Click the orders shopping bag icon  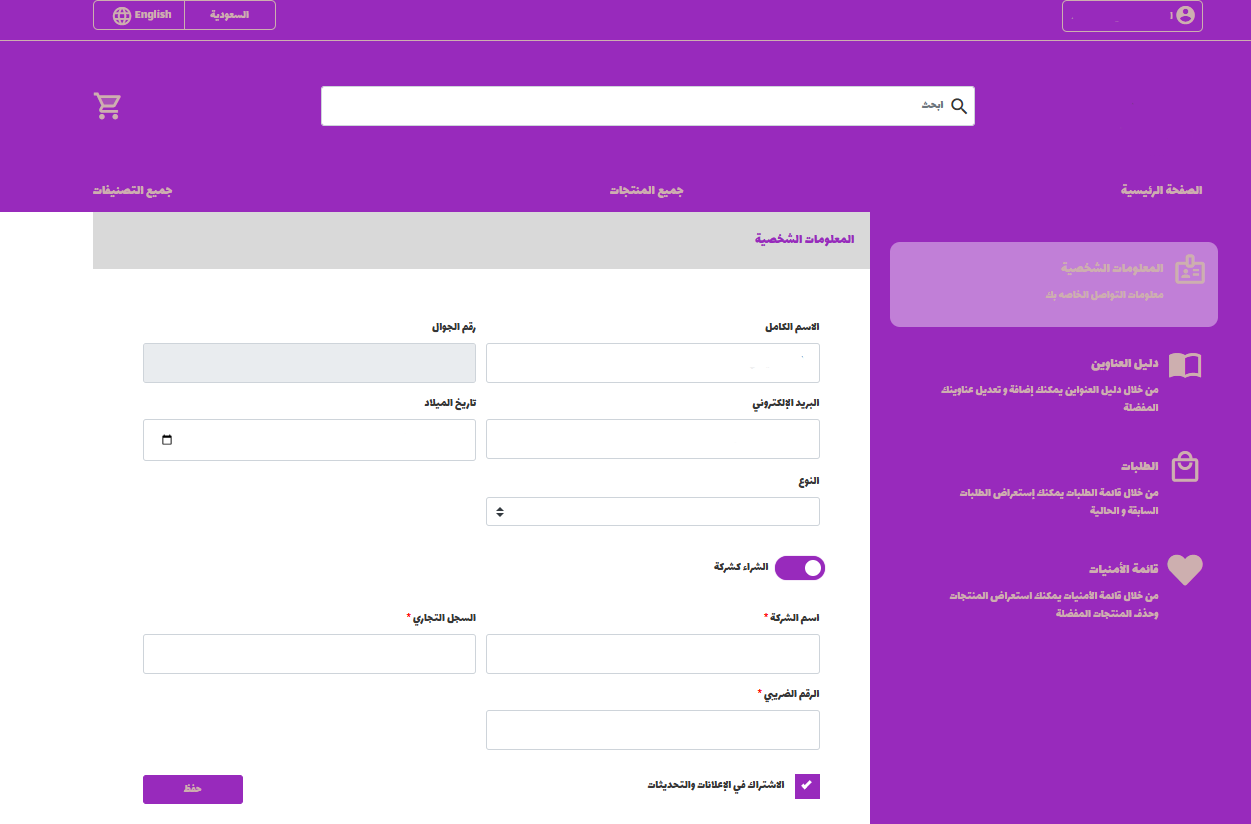1184,467
